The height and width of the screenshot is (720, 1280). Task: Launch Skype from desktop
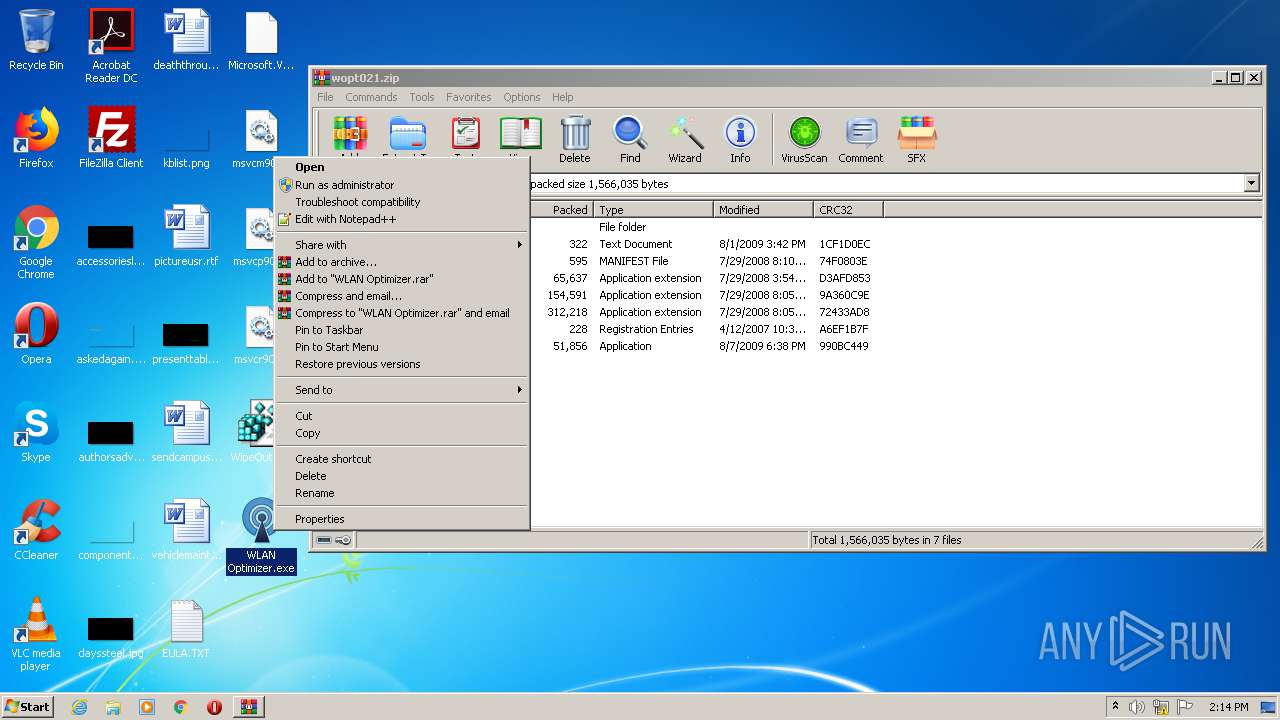36,432
